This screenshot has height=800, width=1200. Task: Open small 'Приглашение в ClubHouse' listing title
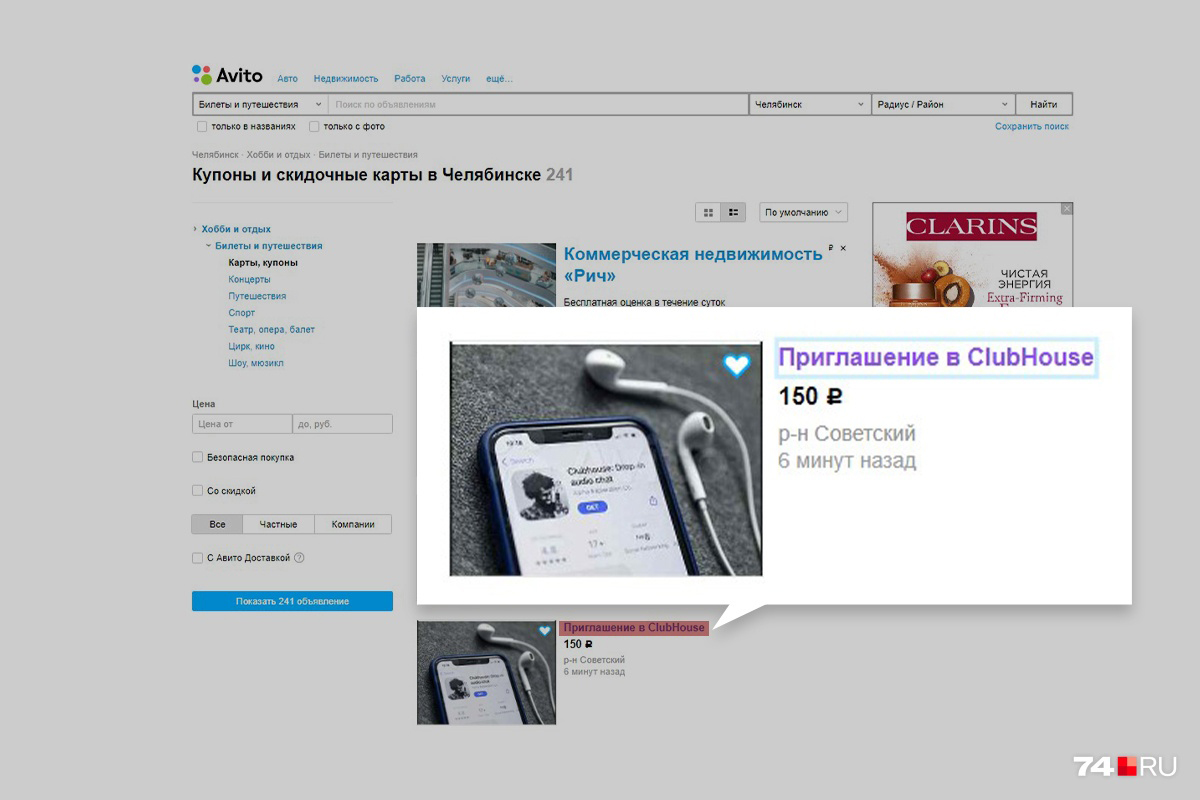pyautogui.click(x=634, y=628)
